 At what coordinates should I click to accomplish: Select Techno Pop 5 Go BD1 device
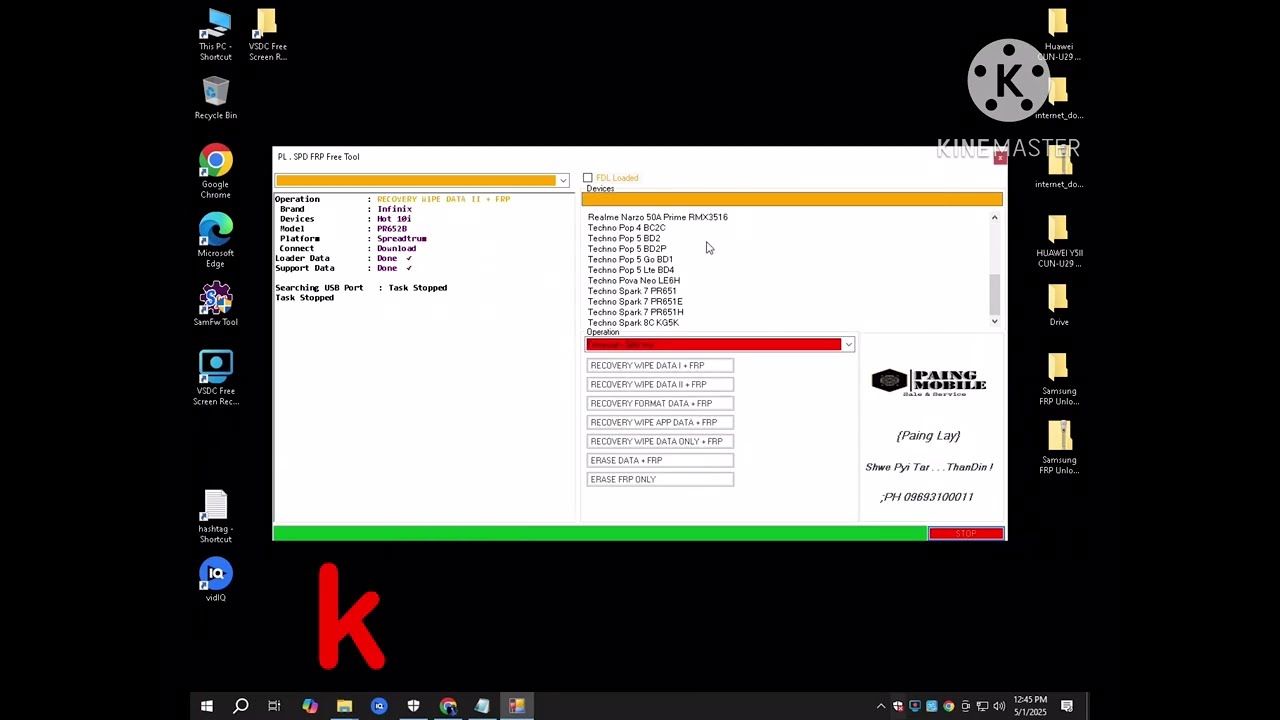630,259
